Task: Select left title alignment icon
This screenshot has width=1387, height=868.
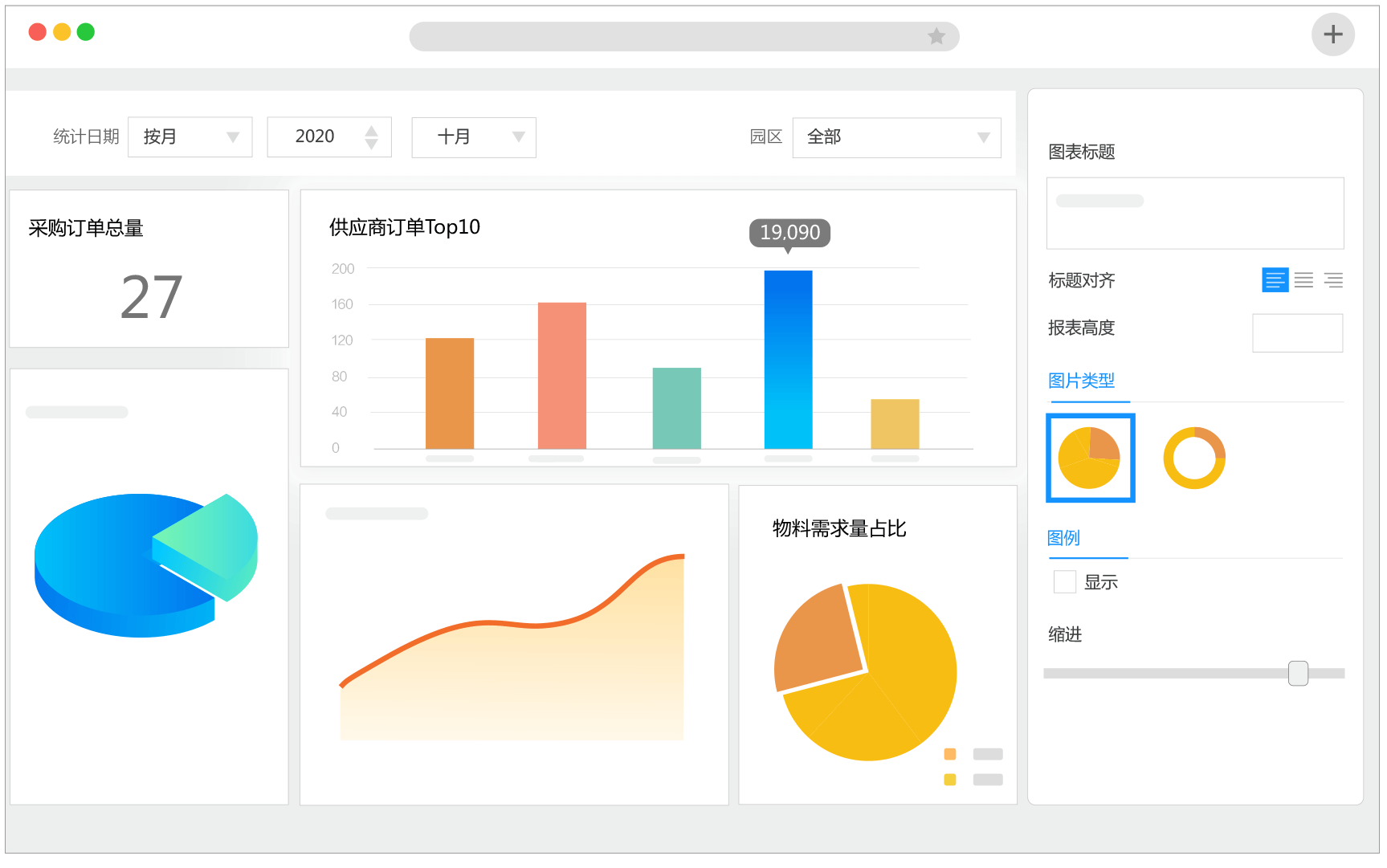Action: coord(1275,280)
